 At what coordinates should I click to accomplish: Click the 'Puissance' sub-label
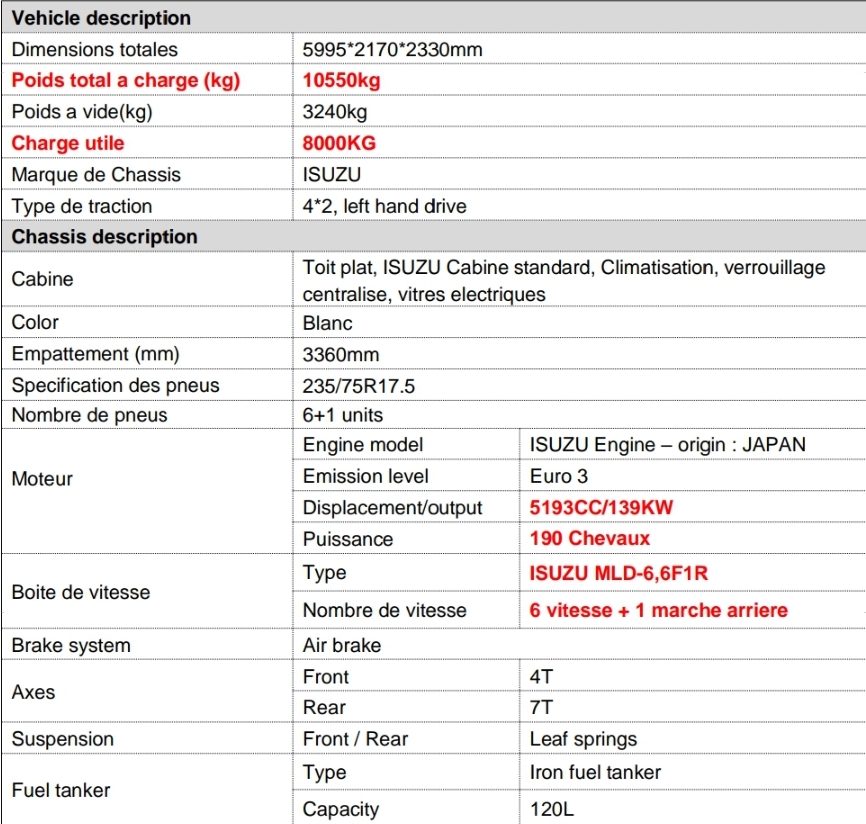click(348, 540)
